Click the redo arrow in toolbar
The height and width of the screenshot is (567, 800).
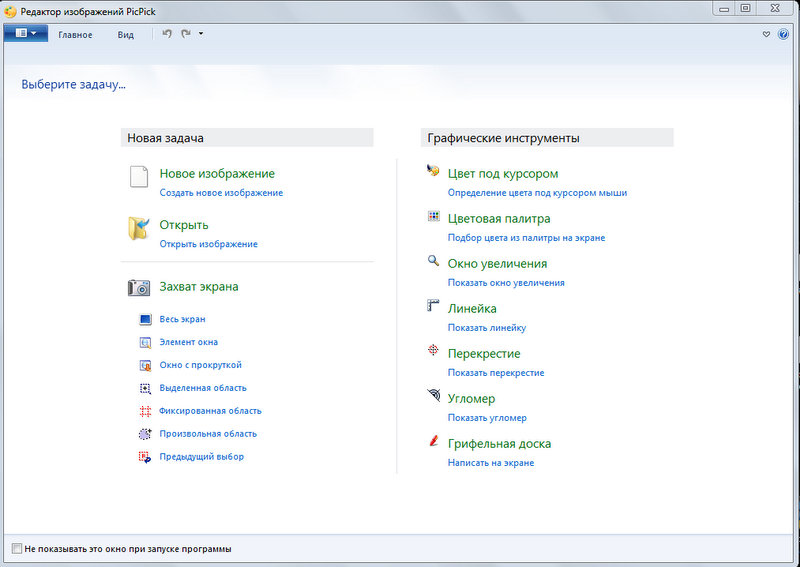[186, 34]
